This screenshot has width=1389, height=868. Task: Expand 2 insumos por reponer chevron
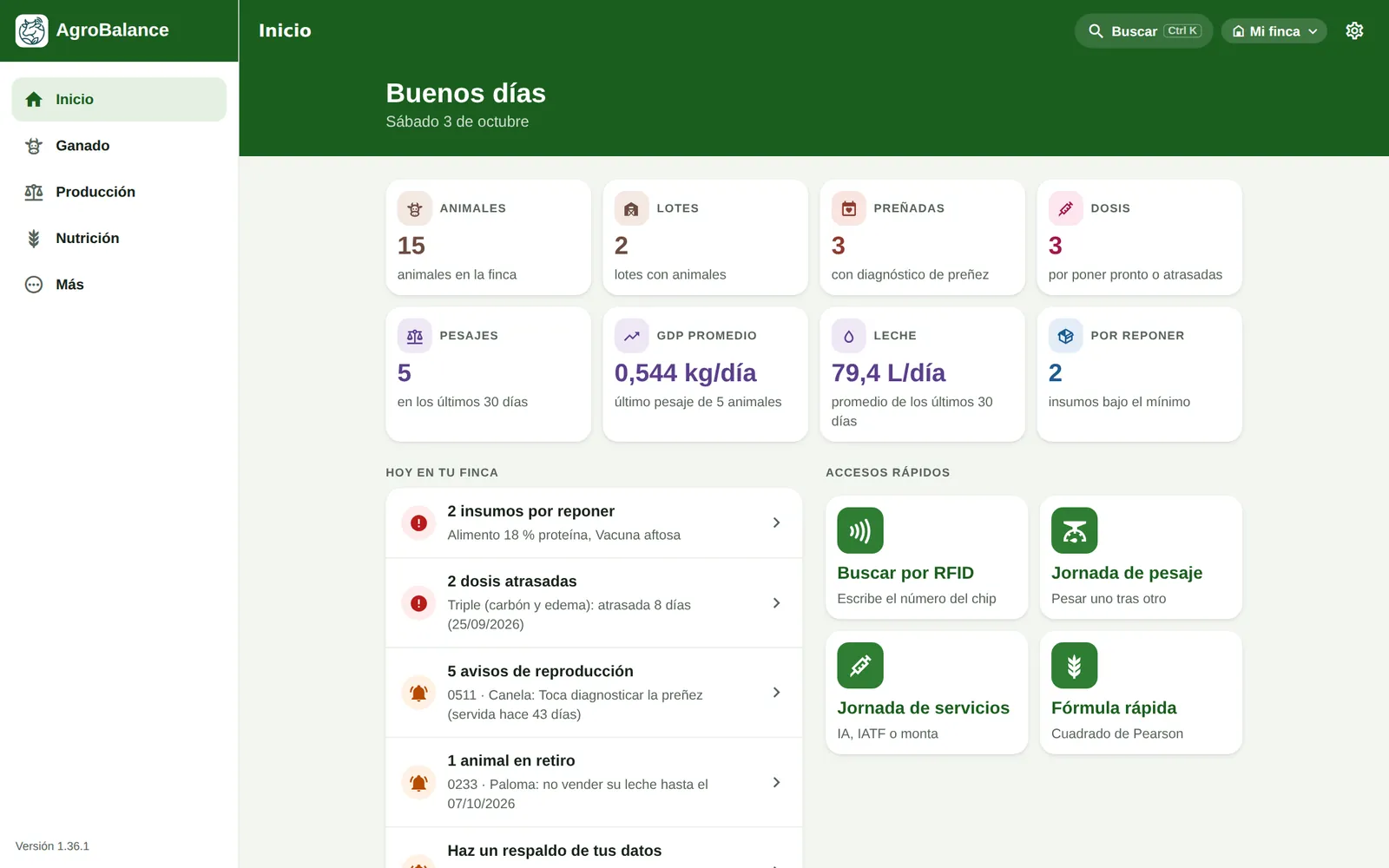[776, 523]
